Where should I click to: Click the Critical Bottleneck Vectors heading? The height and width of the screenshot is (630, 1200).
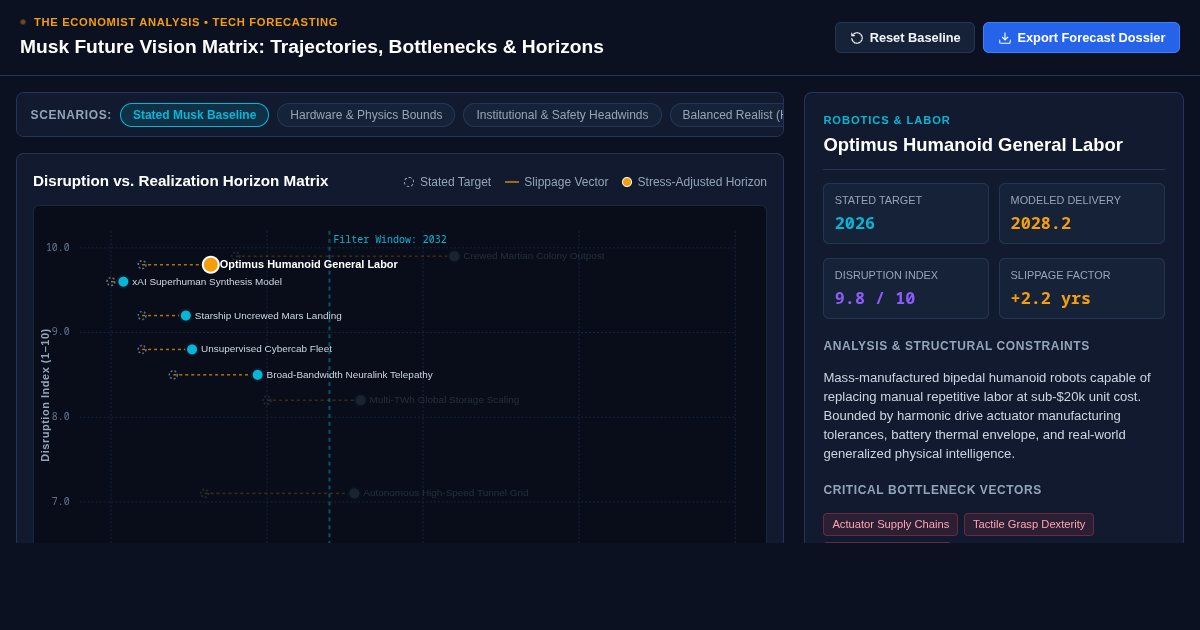933,490
